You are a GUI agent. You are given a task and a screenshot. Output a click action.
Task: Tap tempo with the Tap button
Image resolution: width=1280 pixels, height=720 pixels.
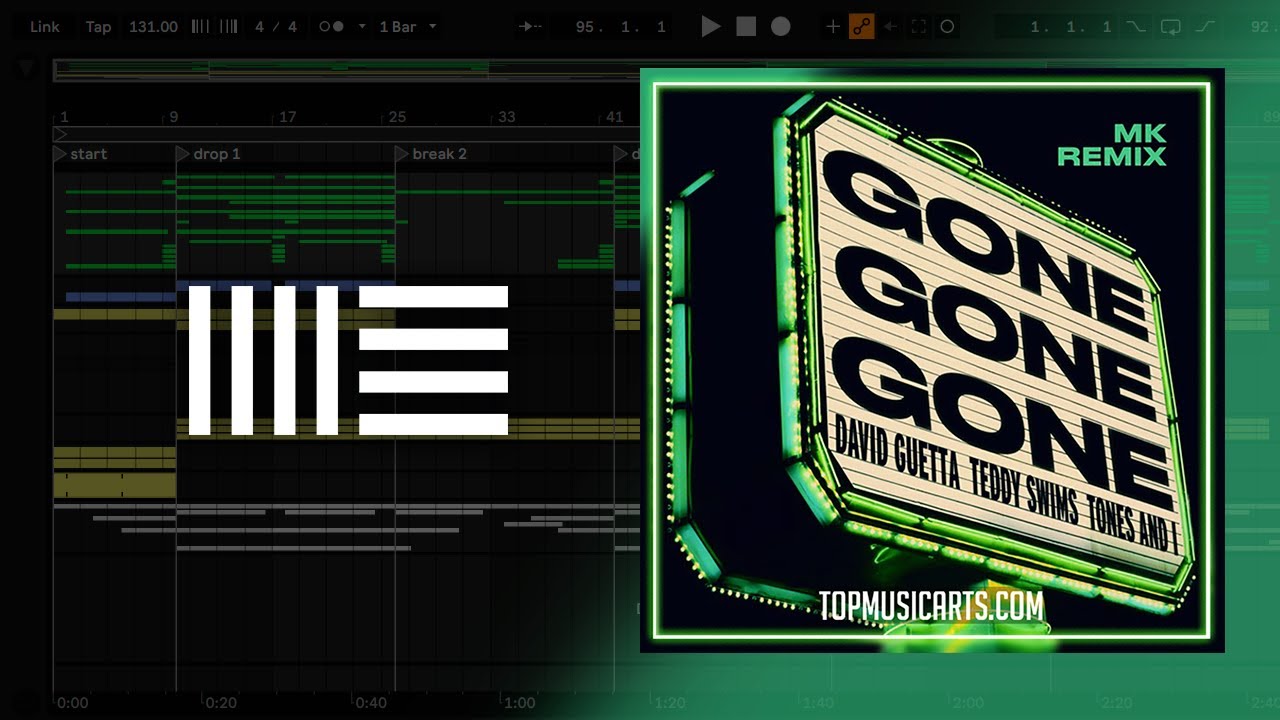[98, 27]
